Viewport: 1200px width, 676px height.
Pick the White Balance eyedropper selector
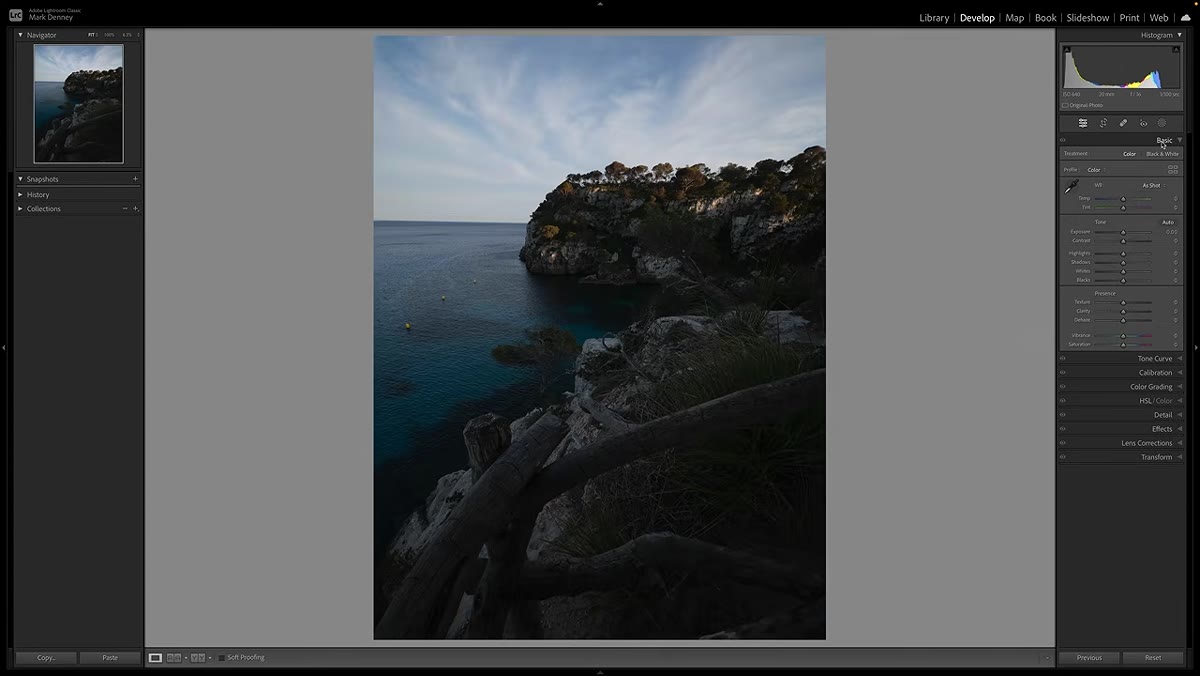(x=1071, y=187)
